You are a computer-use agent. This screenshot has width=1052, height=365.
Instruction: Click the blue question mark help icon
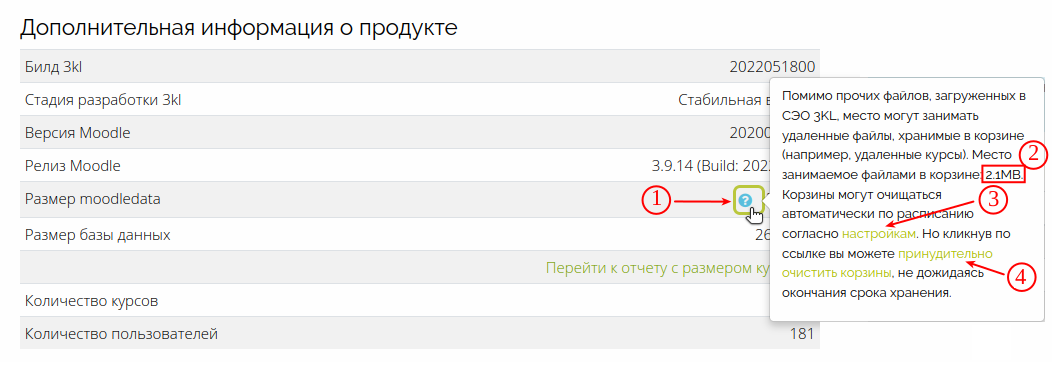744,199
